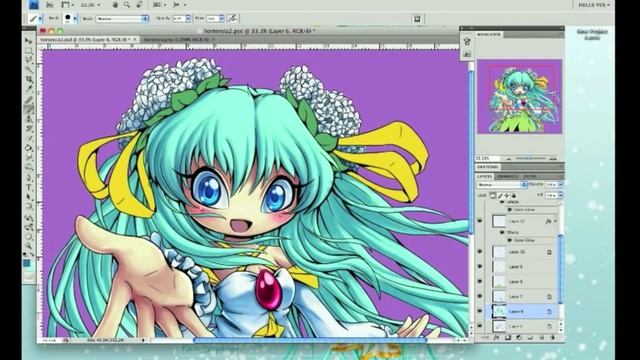Select the Navigator panel tab
This screenshot has width=640, height=360.
click(489, 34)
